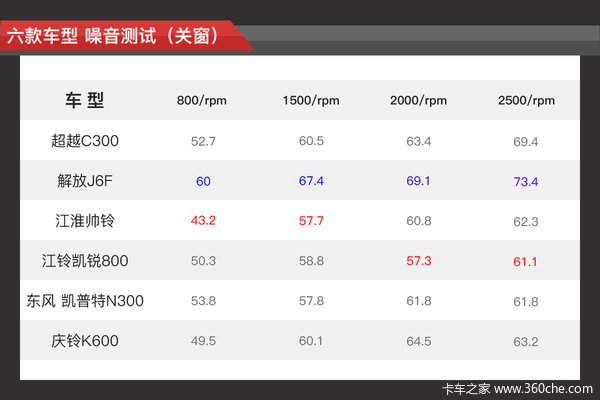Screen dimensions: 600x400
Task: Choose '50.3' in 江铃凯锐800 row
Action: click(203, 261)
